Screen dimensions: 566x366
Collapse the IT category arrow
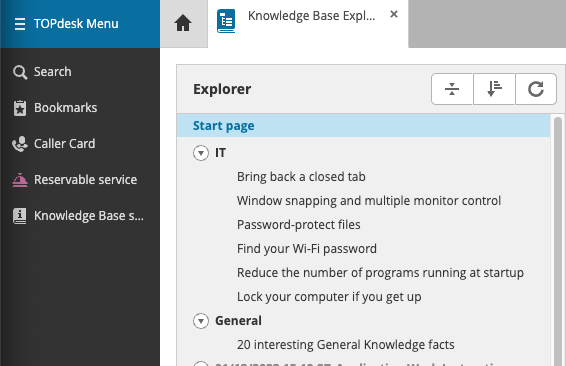click(x=201, y=153)
